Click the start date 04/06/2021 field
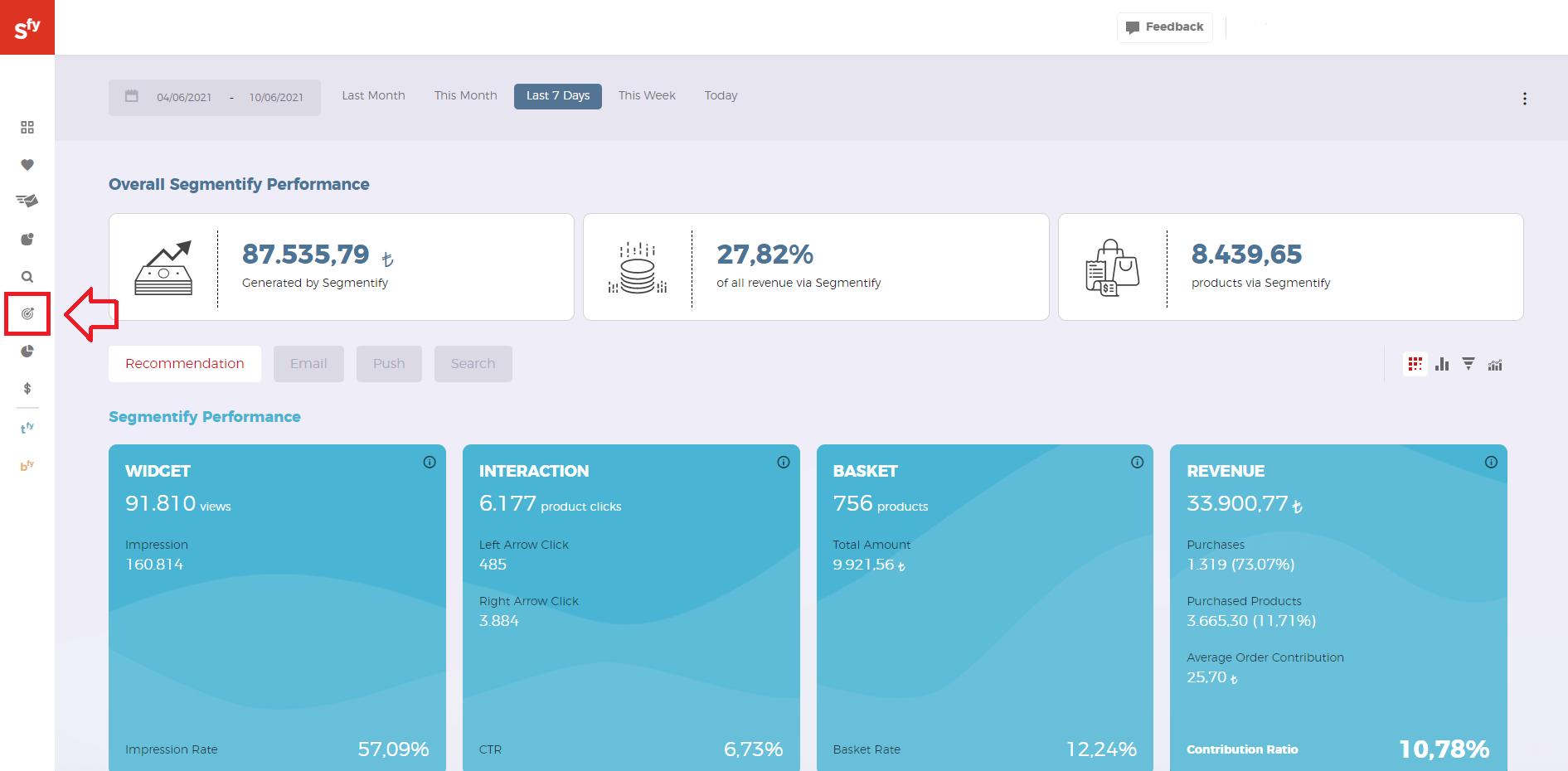This screenshot has height=771, width=1568. tap(184, 97)
